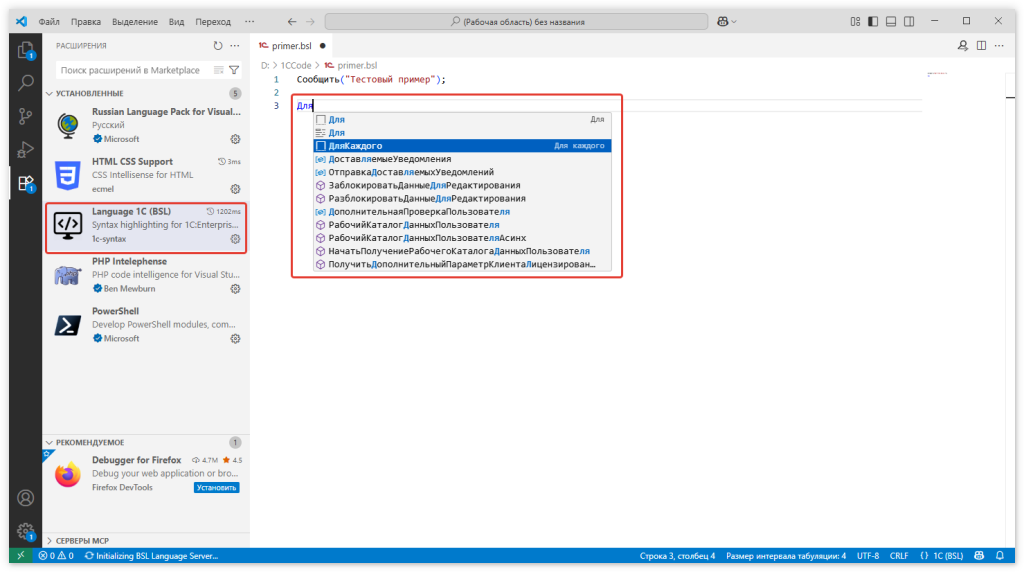This screenshot has width=1024, height=572.
Task: Toggle the bottom panel
Action: (x=891, y=22)
